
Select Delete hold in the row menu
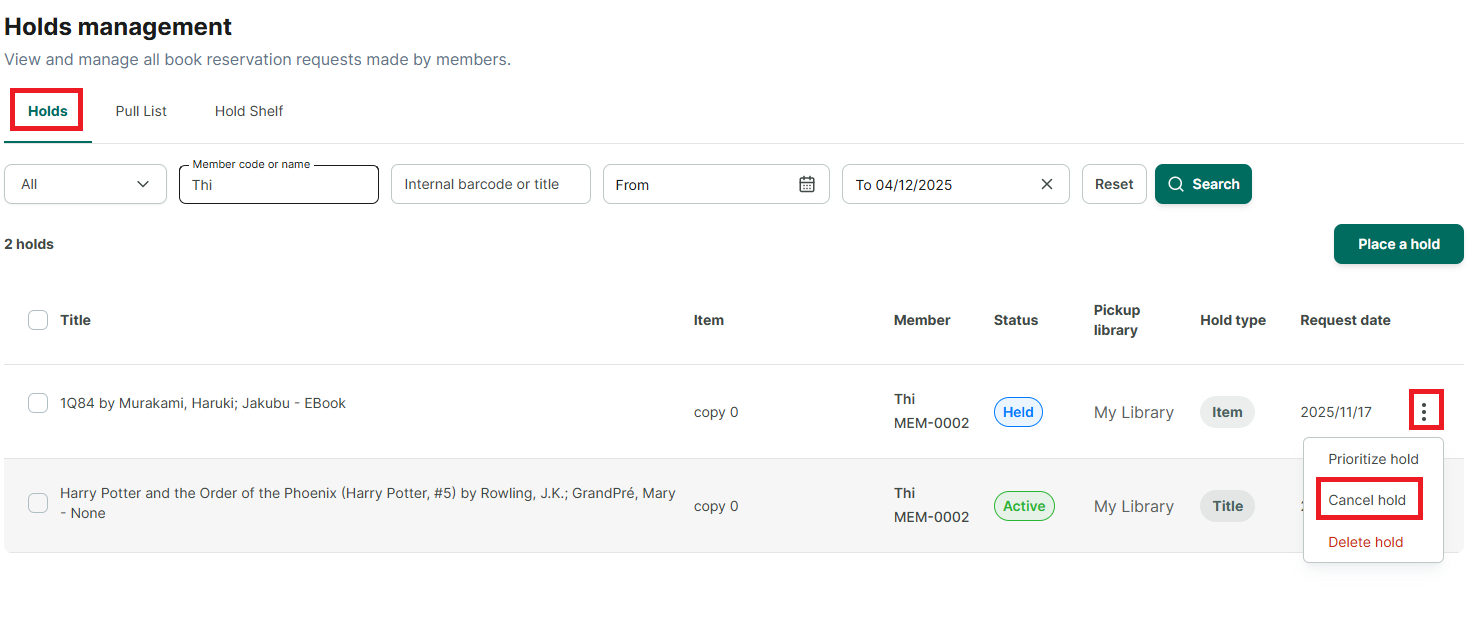1365,542
